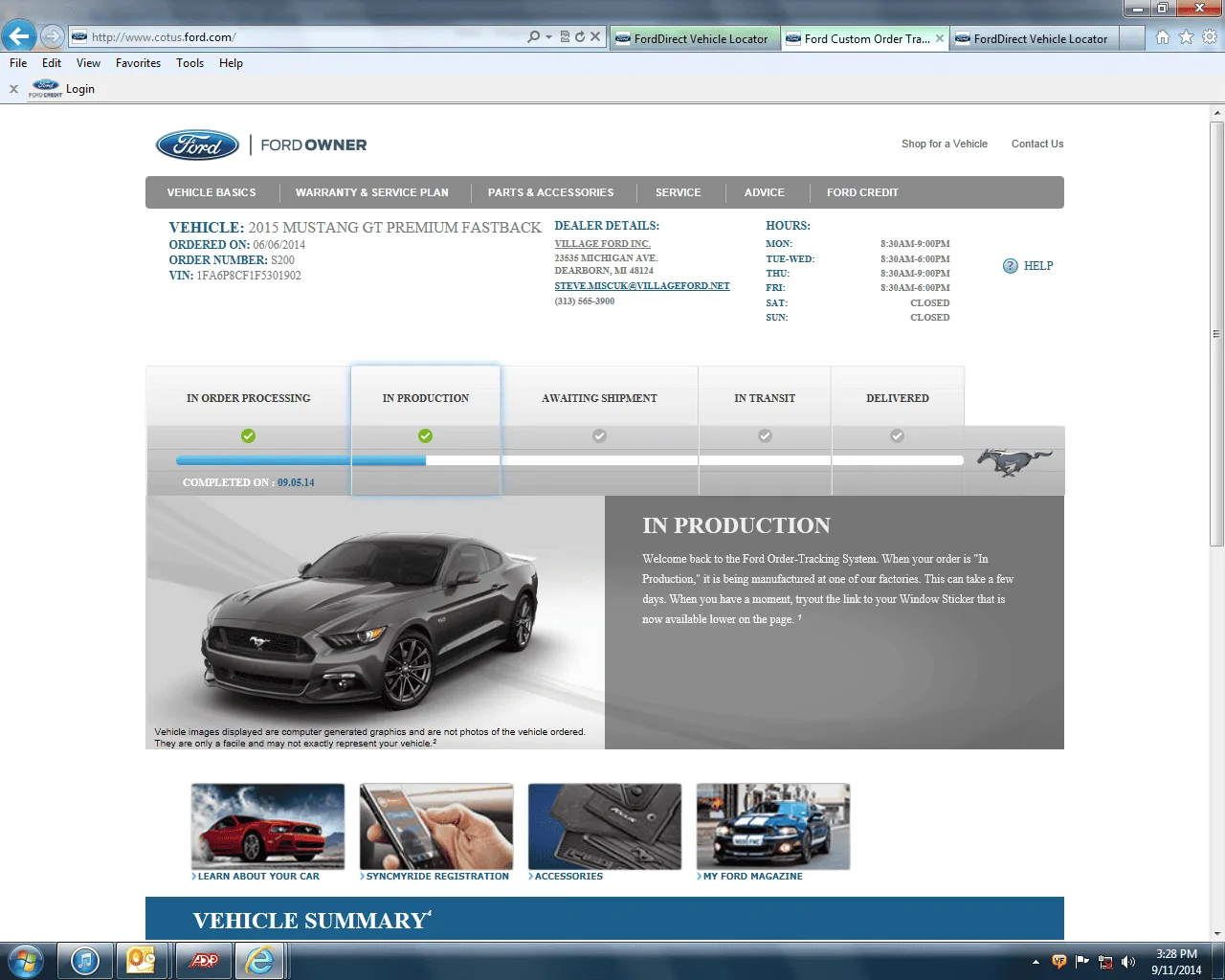Close the favorites bar with its X
Screen dimensions: 1225x980
coord(13,89)
